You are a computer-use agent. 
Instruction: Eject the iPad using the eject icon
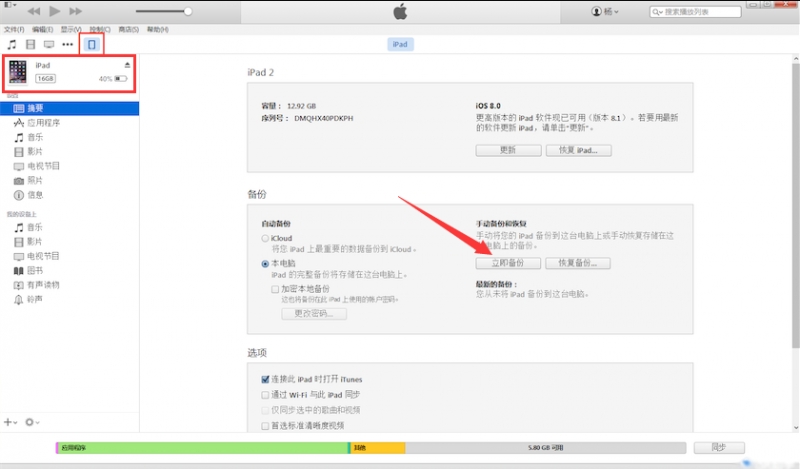(127, 65)
